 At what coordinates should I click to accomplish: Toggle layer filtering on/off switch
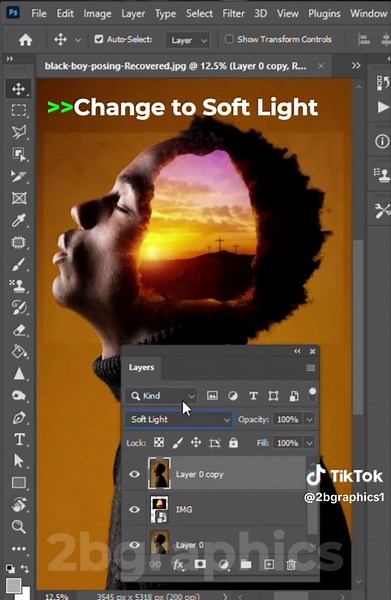pos(313,395)
